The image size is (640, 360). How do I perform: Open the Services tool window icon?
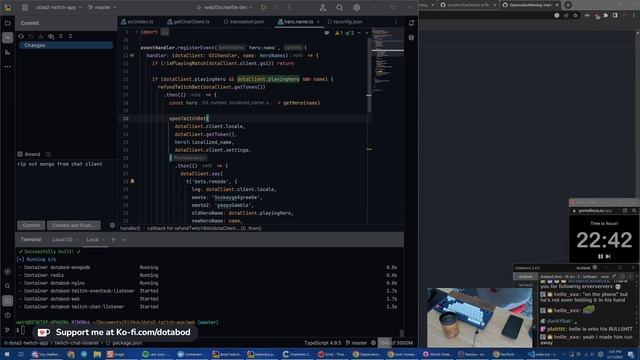[7, 271]
